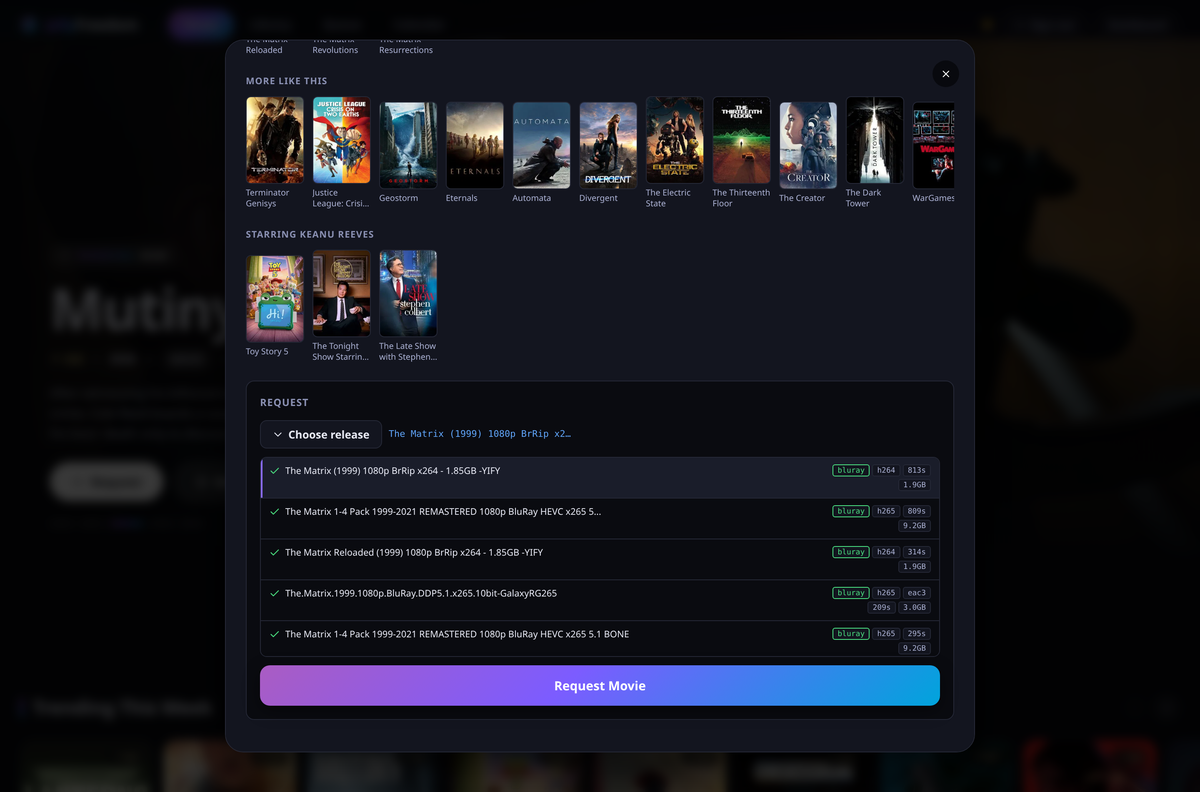Click the eac3 tag on GalaxyRG265 release
This screenshot has height=792, width=1200.
click(x=917, y=593)
